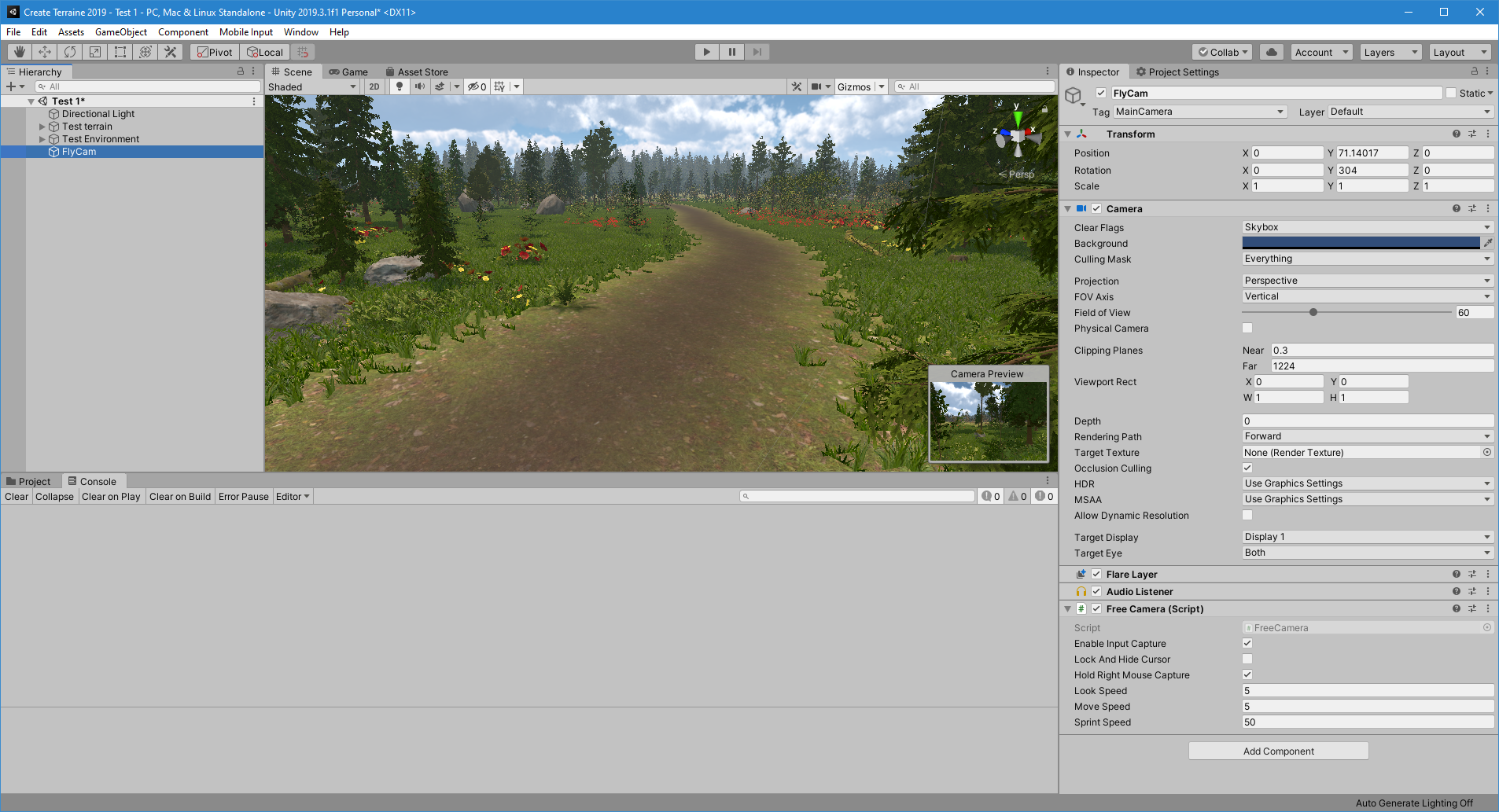The width and height of the screenshot is (1499, 812).
Task: Select the Hand tool in toolbar
Action: [x=20, y=52]
